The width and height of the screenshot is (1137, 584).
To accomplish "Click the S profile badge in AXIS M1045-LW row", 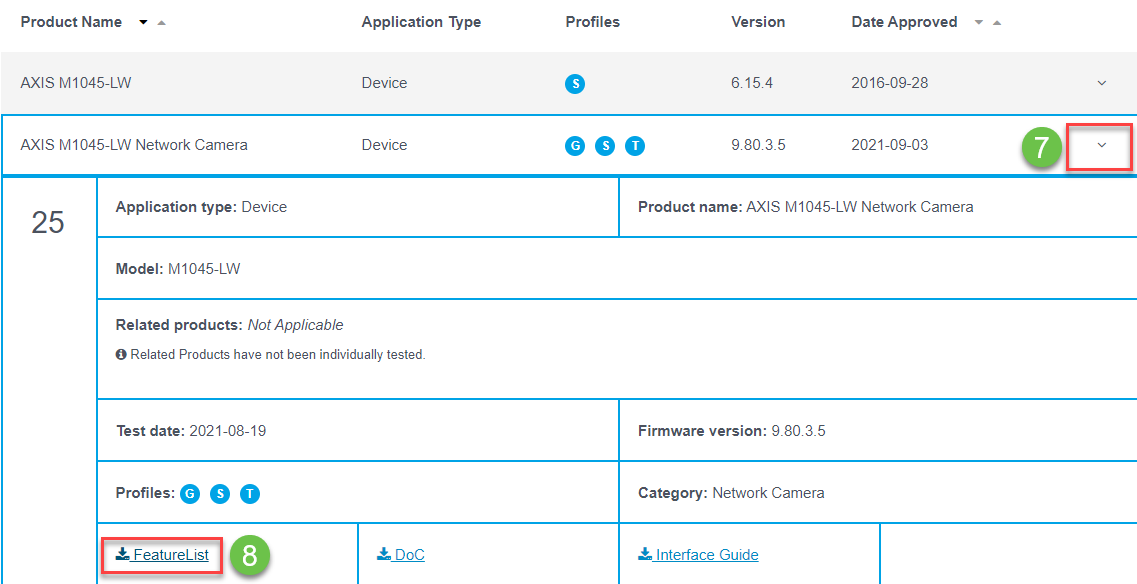I will 575,84.
